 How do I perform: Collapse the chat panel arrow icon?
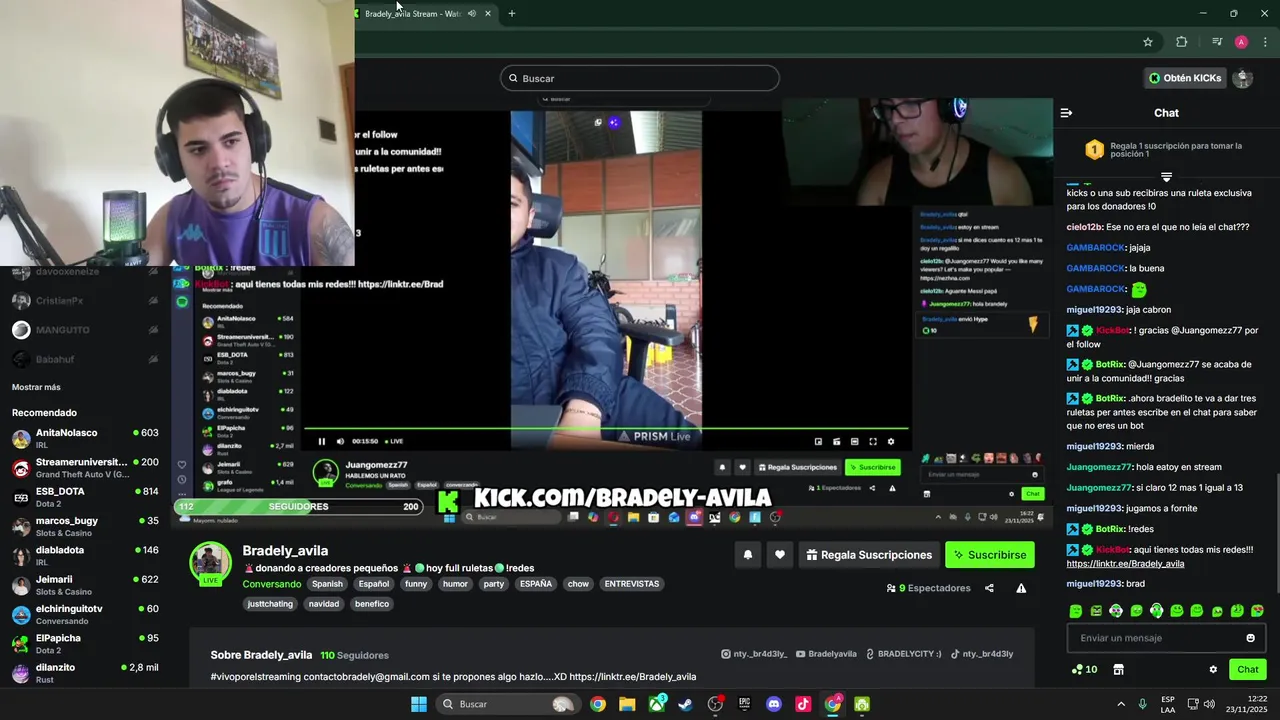click(x=1066, y=113)
